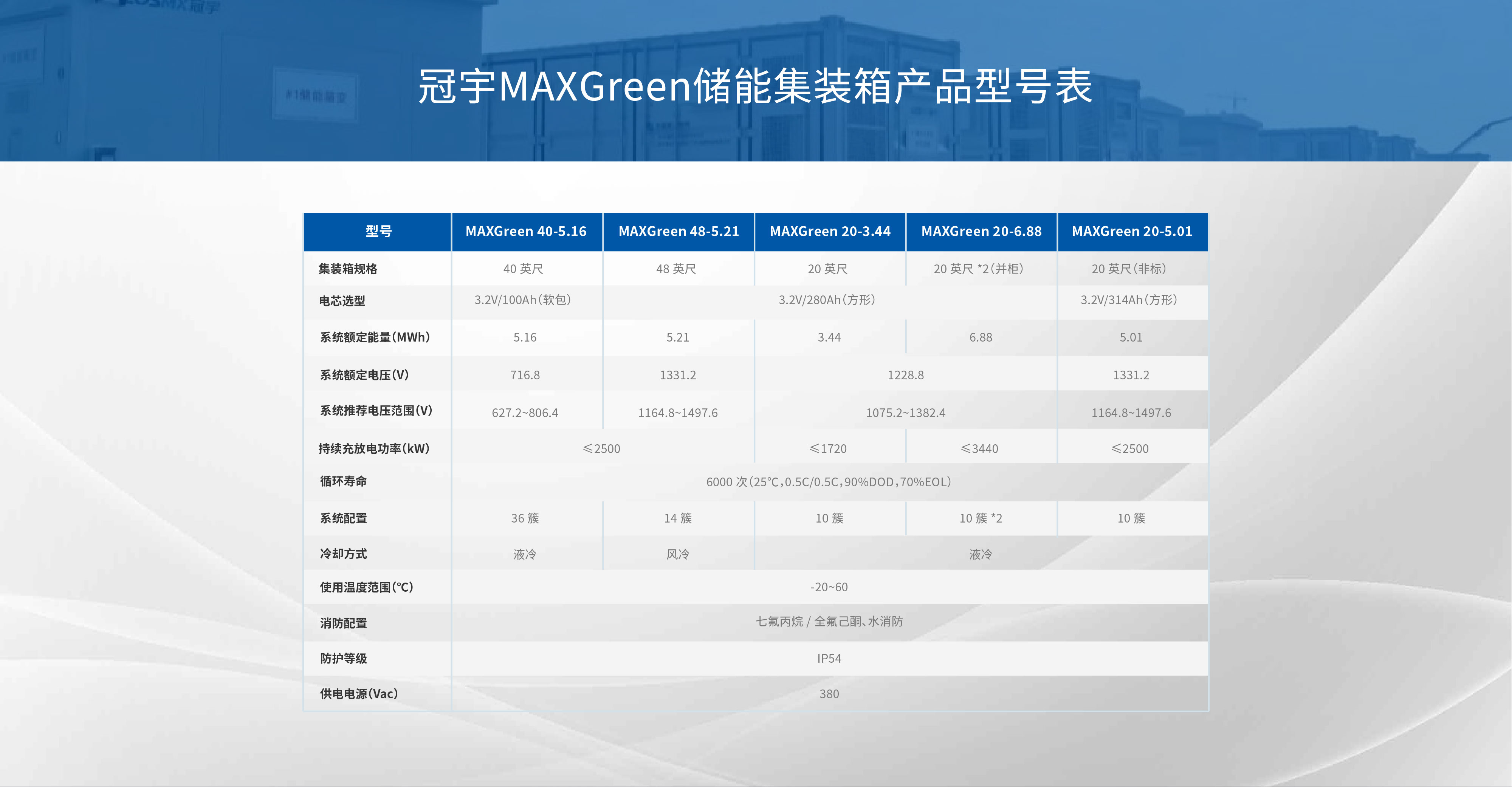
Task: Select the 3.2V/100Ah(软包) cell
Action: [523, 300]
